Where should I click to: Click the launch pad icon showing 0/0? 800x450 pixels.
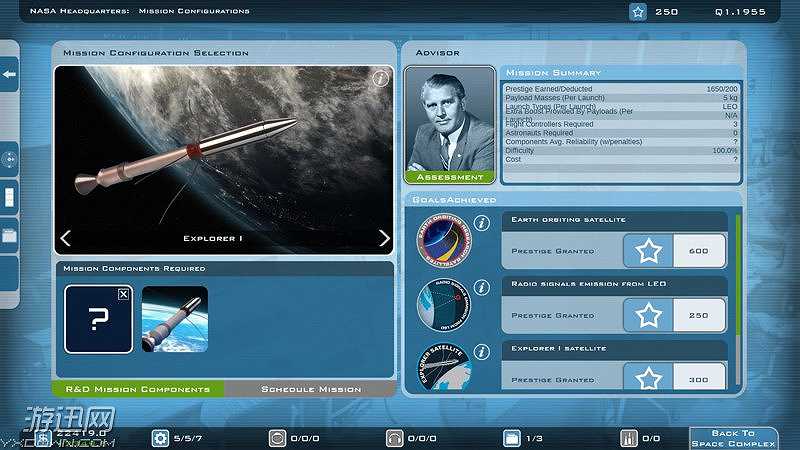pyautogui.click(x=629, y=438)
